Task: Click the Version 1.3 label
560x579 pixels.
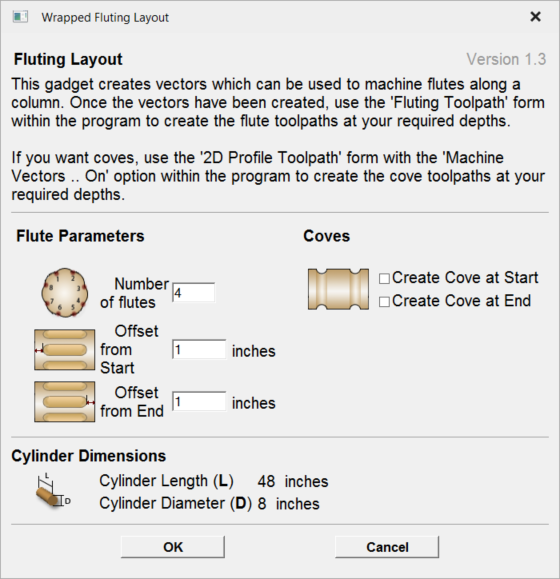Action: tap(506, 59)
